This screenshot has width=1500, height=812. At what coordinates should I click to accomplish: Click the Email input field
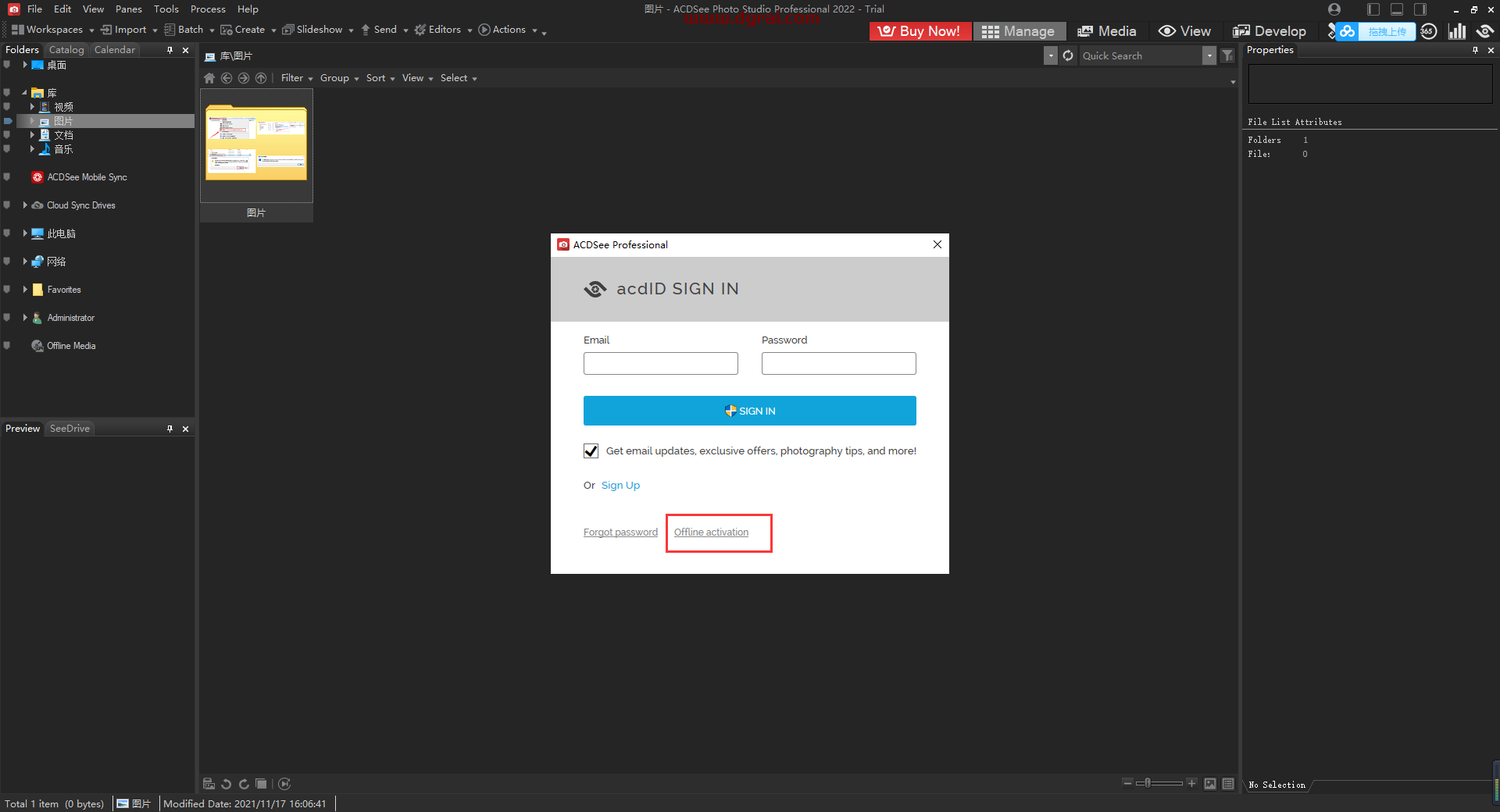click(x=660, y=363)
